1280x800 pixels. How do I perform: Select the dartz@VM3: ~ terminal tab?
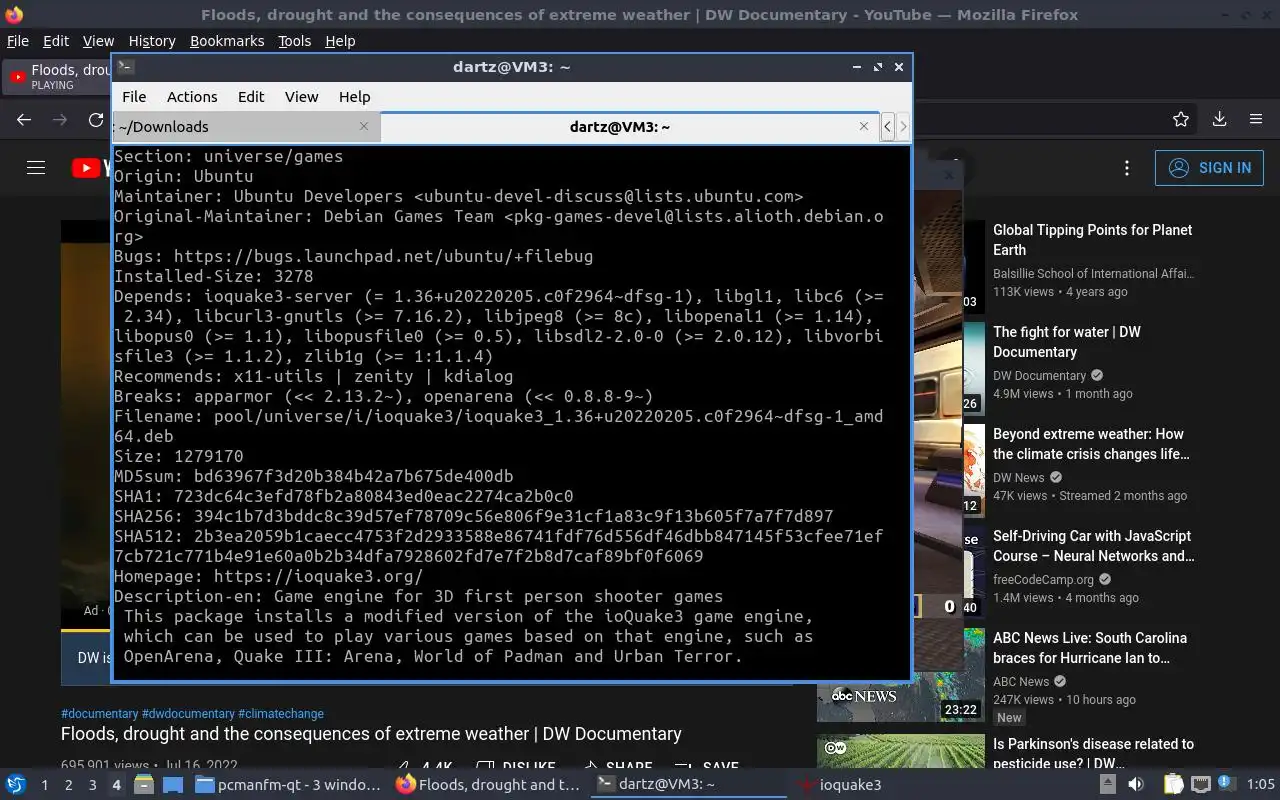click(x=630, y=126)
